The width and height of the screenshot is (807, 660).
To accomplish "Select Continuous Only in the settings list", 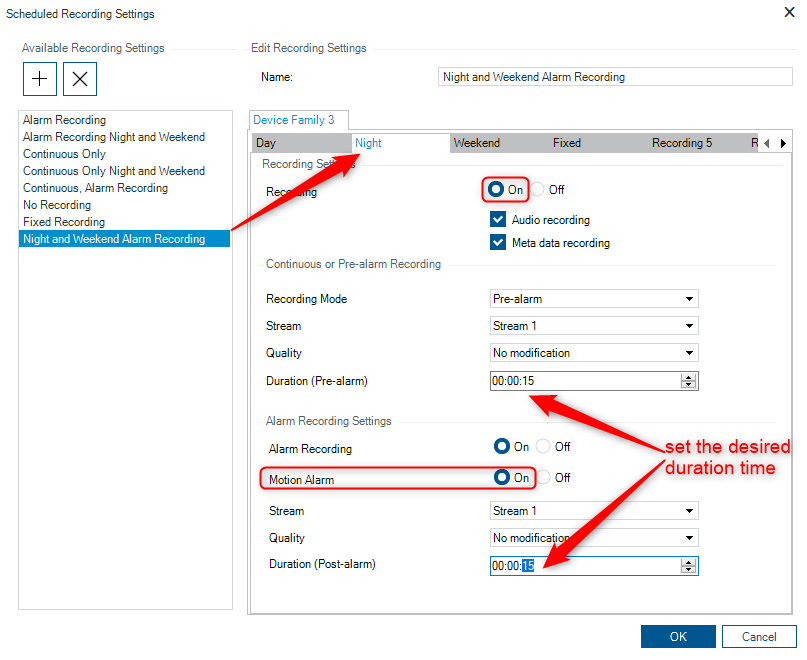I will point(64,154).
